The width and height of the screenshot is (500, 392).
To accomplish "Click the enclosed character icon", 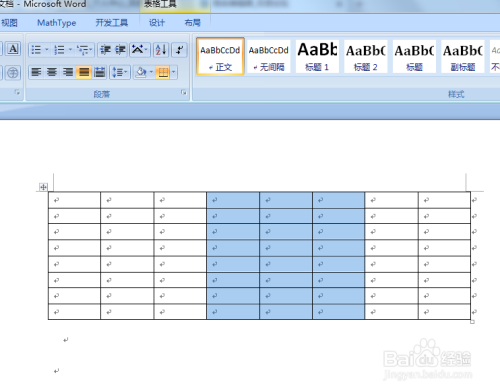I will [x=13, y=72].
